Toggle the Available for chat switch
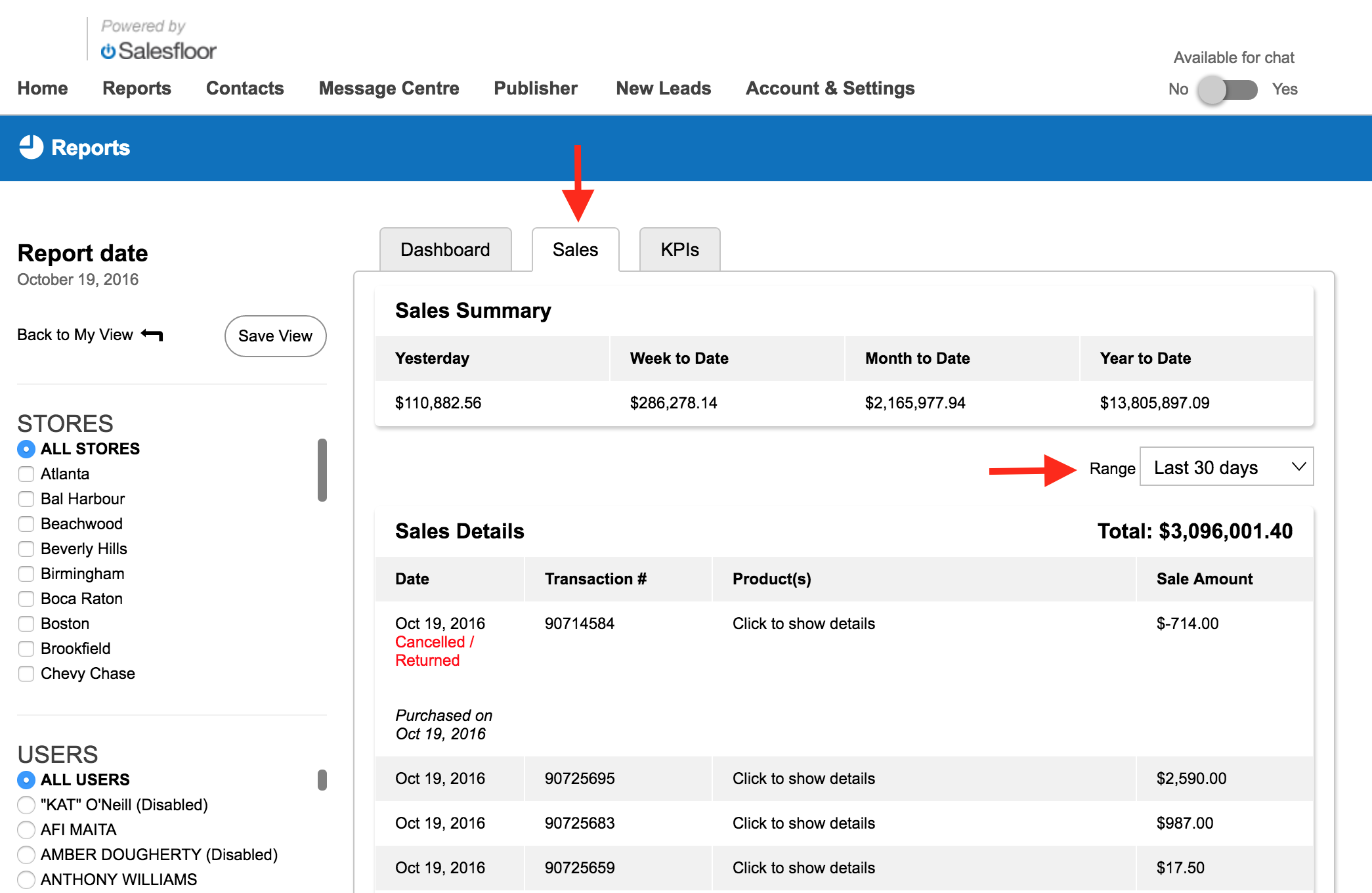The image size is (1372, 893). 1227,89
